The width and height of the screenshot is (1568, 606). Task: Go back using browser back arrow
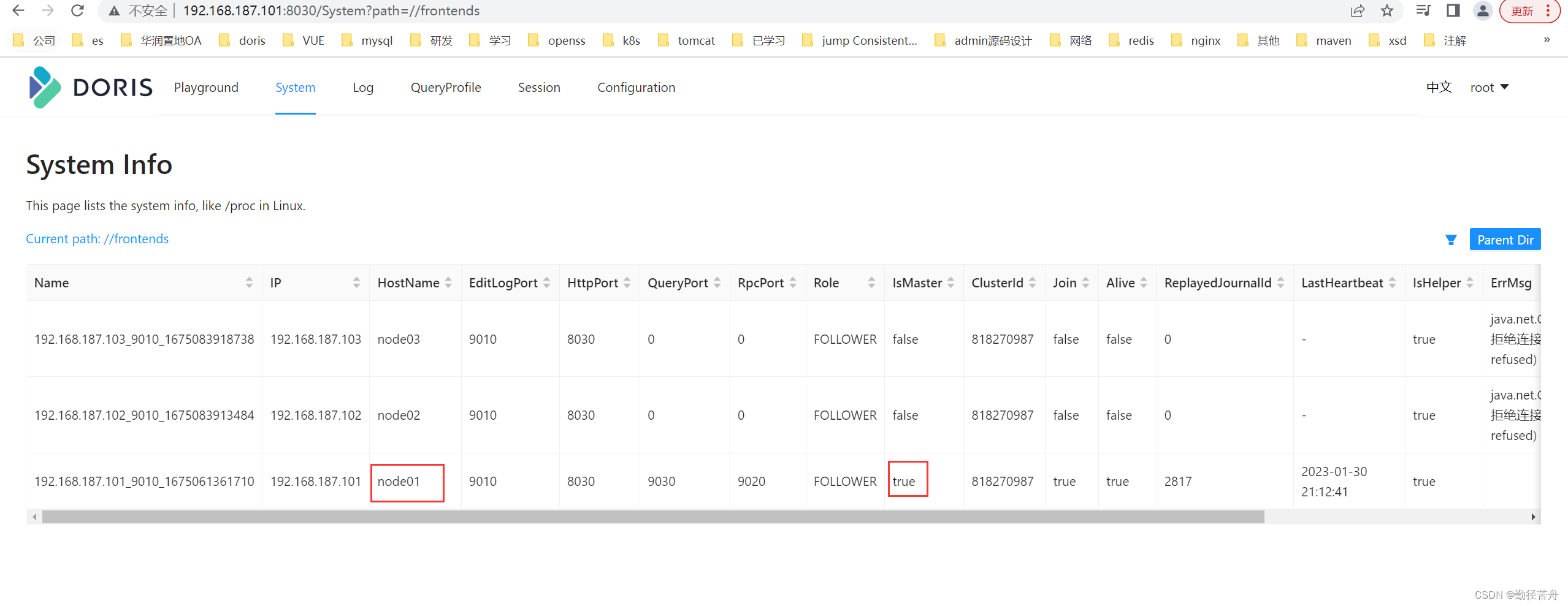coord(18,11)
